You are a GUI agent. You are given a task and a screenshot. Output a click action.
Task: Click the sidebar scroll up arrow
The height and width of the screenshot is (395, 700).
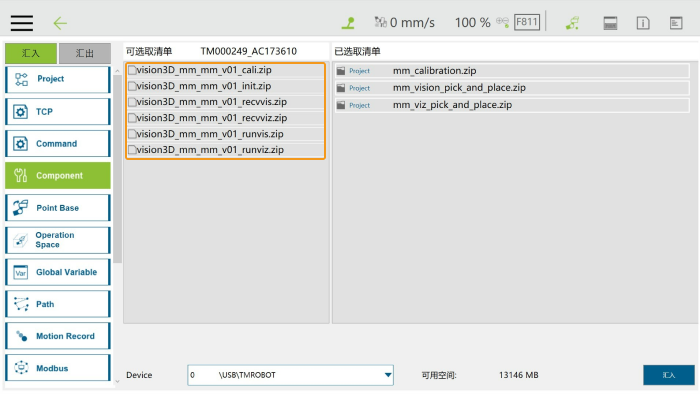[x=117, y=71]
